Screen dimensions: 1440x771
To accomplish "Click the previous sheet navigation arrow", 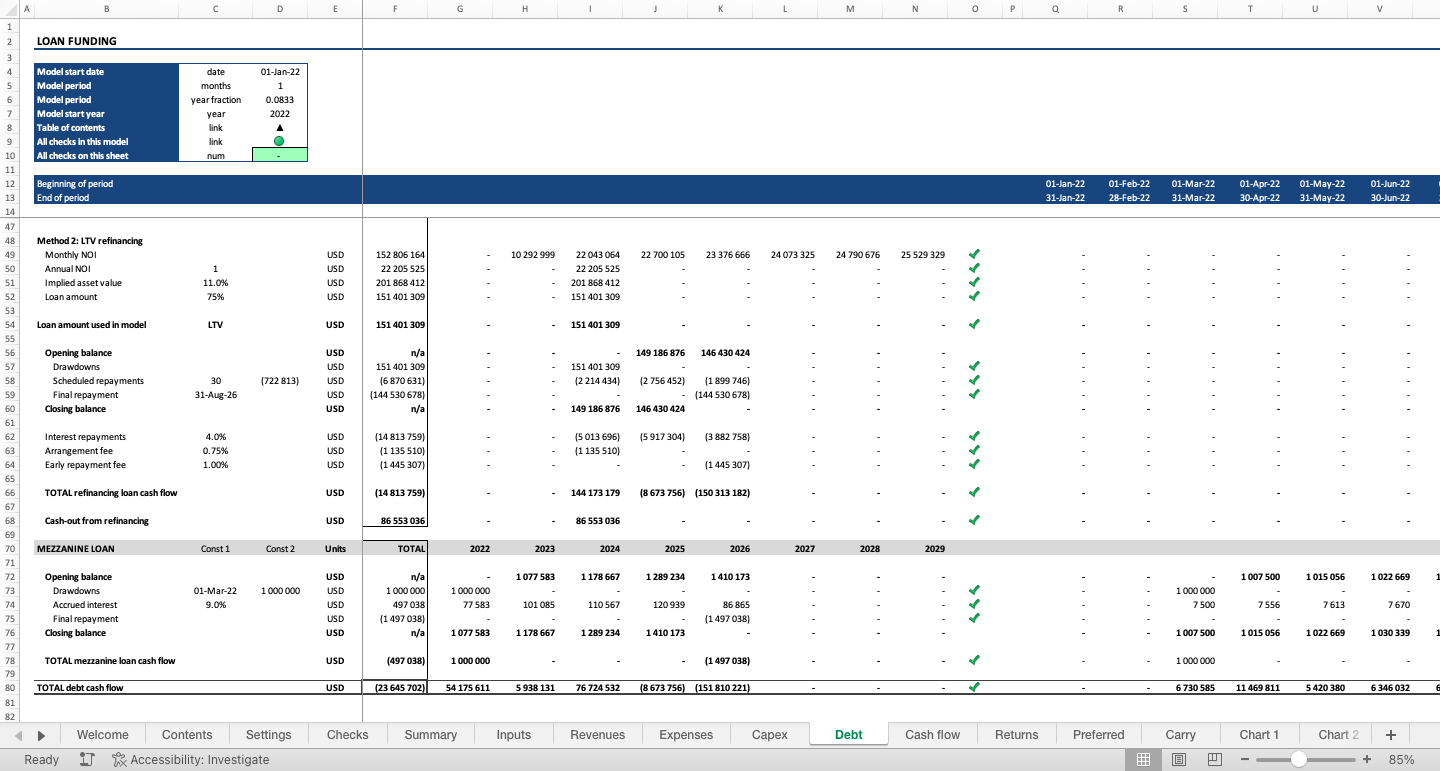I will click(18, 735).
